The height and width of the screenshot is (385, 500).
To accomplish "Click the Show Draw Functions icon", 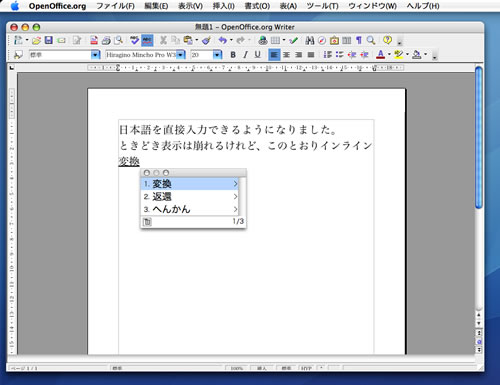I will coord(293,40).
